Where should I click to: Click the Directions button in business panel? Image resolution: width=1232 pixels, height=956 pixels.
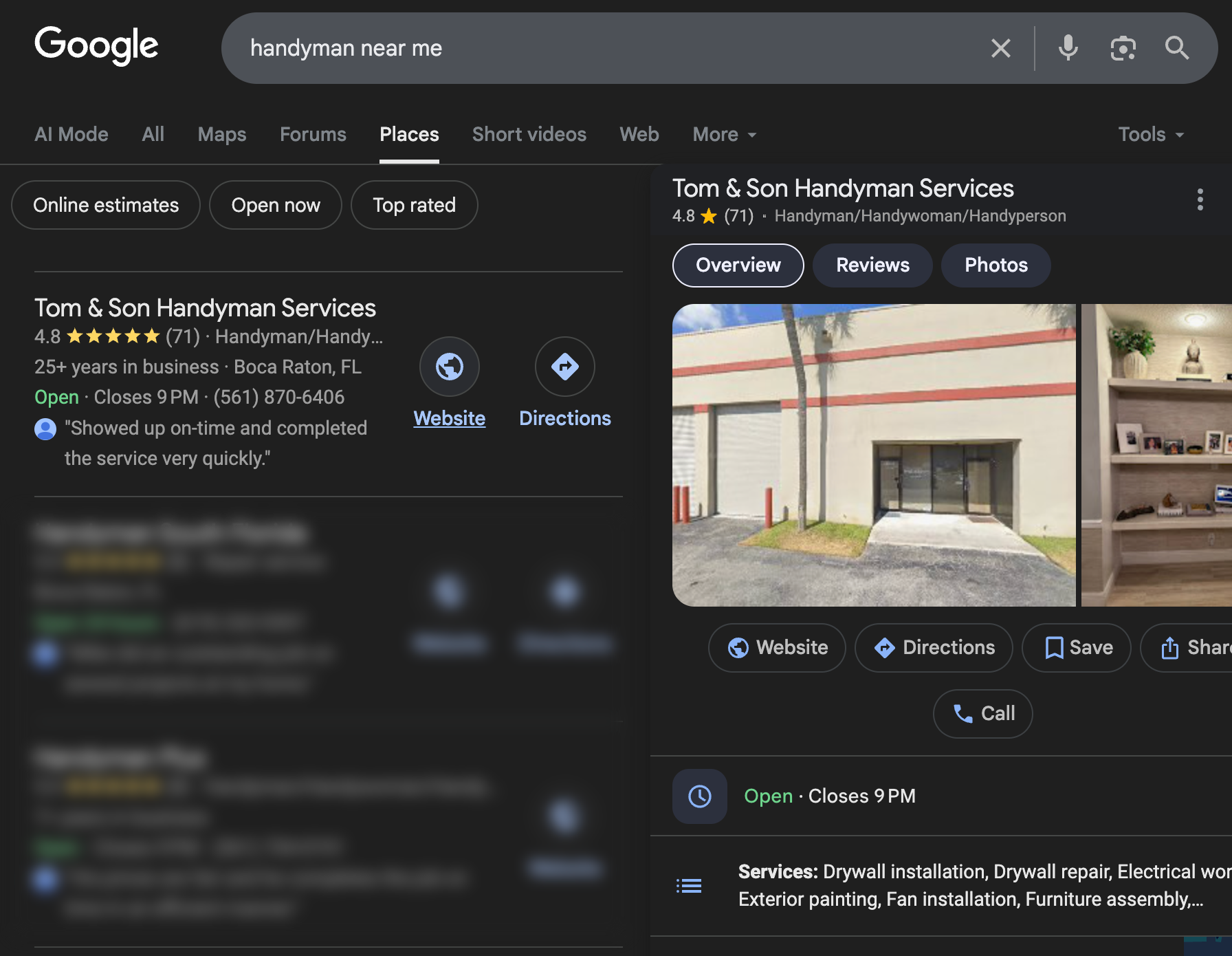(934, 648)
